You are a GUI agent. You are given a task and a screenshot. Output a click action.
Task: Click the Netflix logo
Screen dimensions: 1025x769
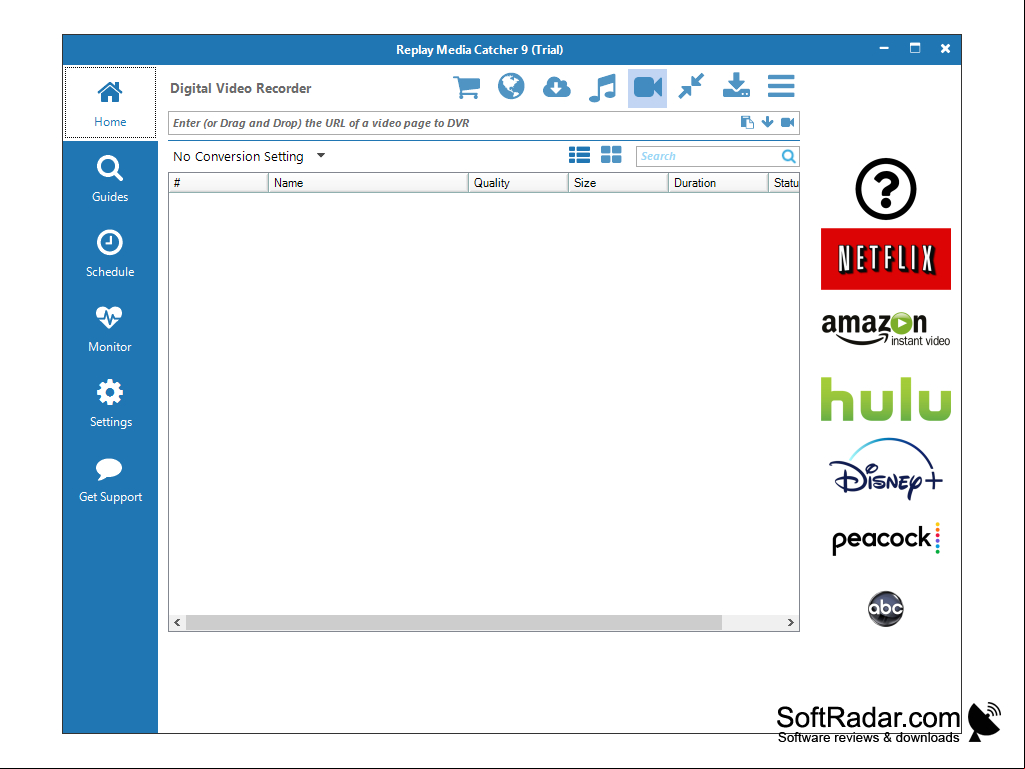pos(886,259)
